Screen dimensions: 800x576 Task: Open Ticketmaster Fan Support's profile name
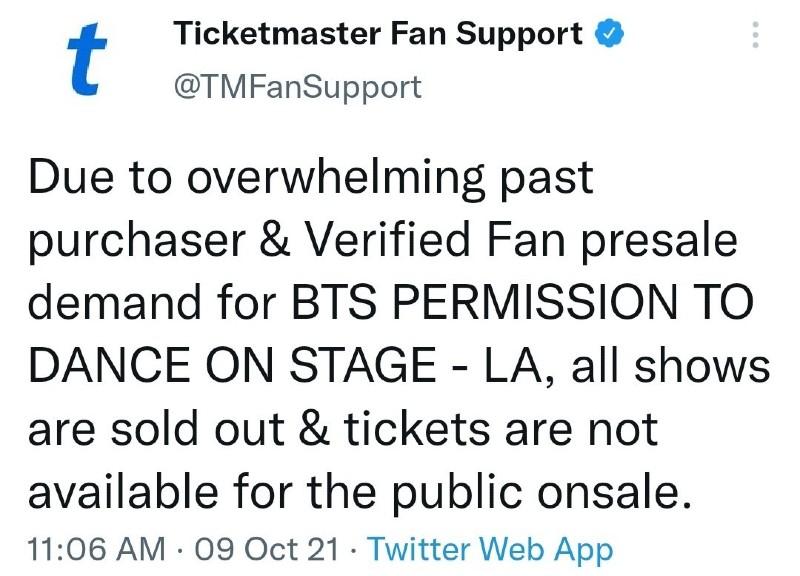pyautogui.click(x=380, y=31)
